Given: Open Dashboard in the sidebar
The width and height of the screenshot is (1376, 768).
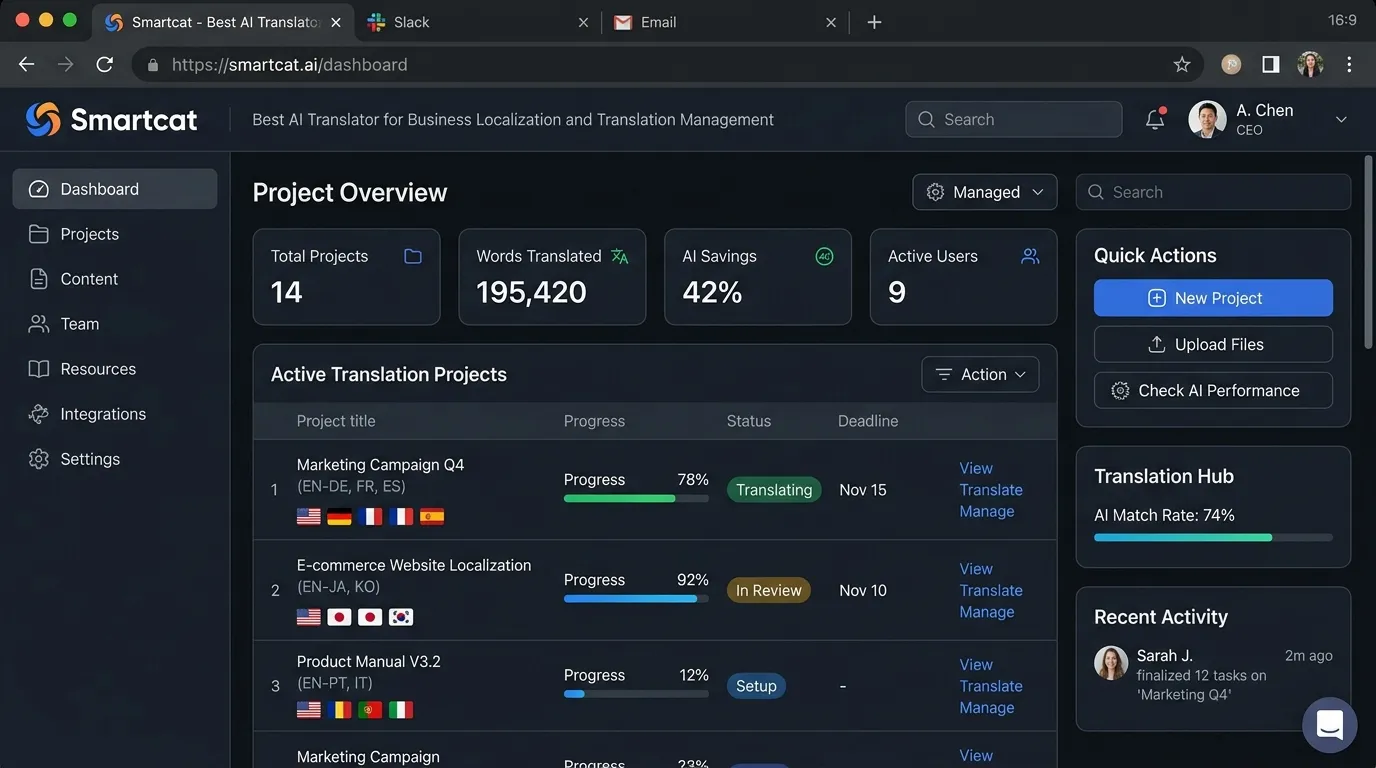Looking at the screenshot, I should 115,189.
